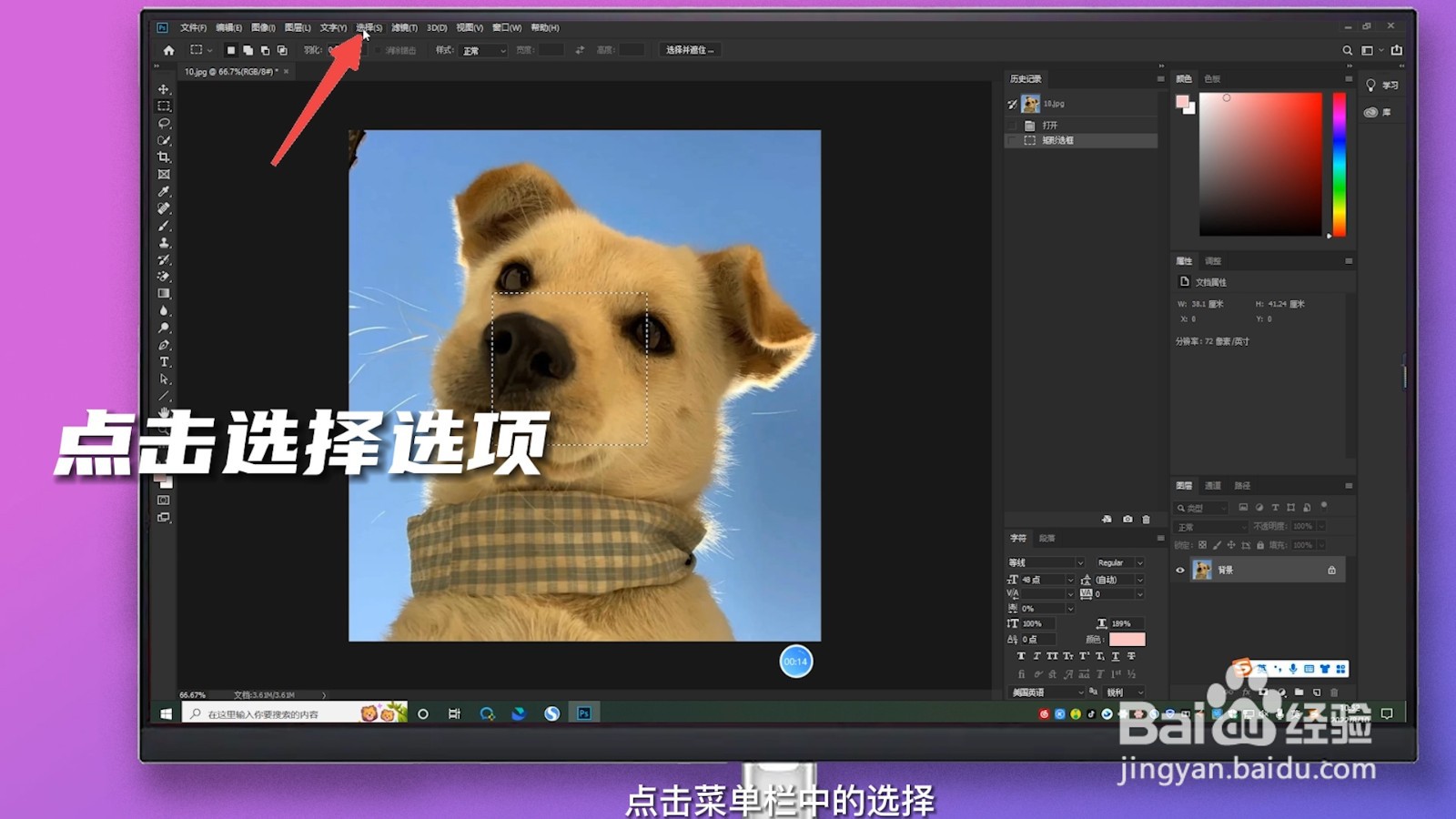This screenshot has height=819, width=1456.
Task: Open font style Regular dropdown
Action: point(1120,562)
